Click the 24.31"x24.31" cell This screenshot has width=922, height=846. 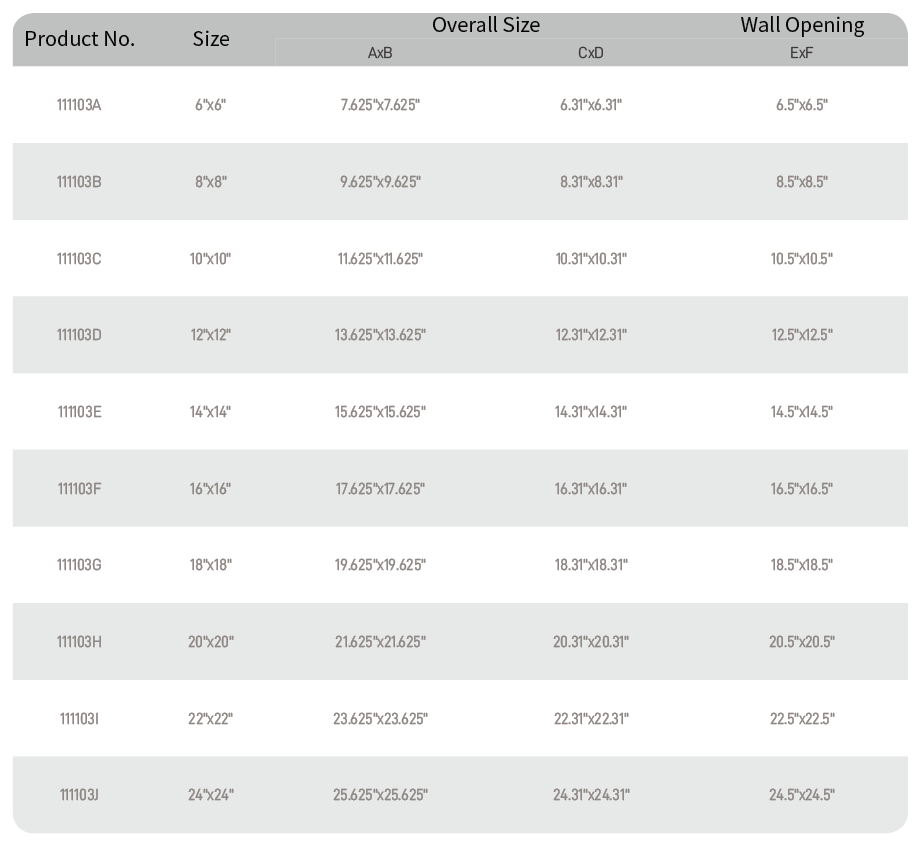(x=590, y=795)
